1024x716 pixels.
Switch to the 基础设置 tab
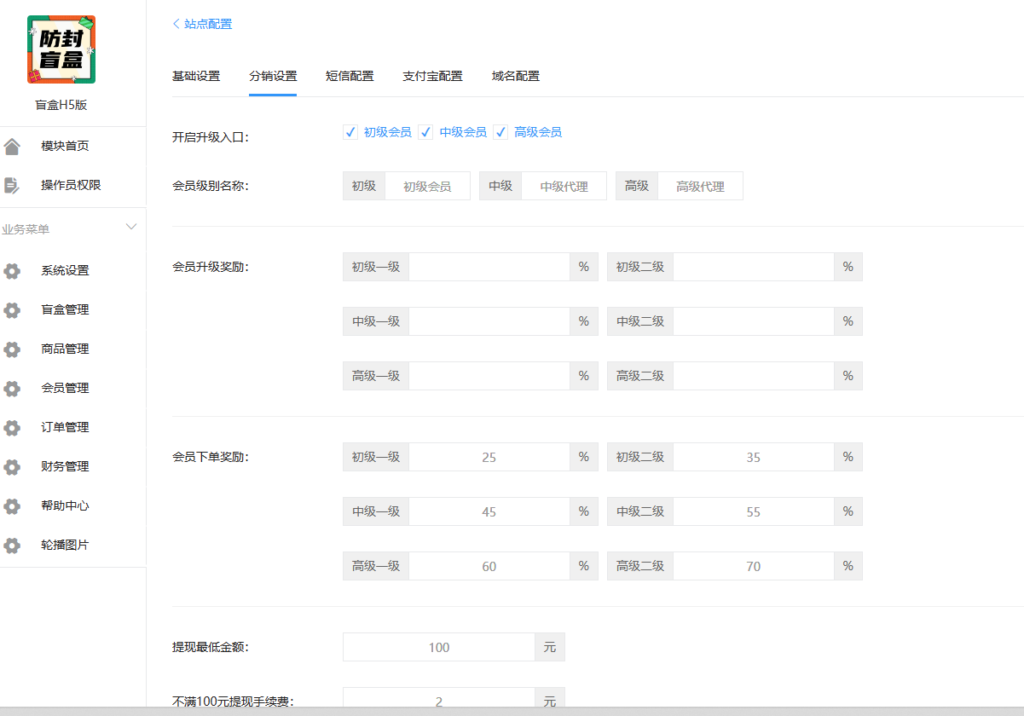point(196,76)
